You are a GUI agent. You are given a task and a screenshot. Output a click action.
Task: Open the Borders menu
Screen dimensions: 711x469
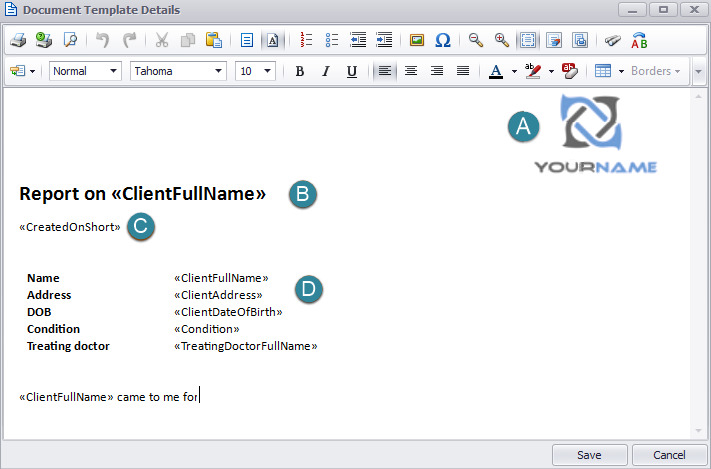tap(656, 71)
